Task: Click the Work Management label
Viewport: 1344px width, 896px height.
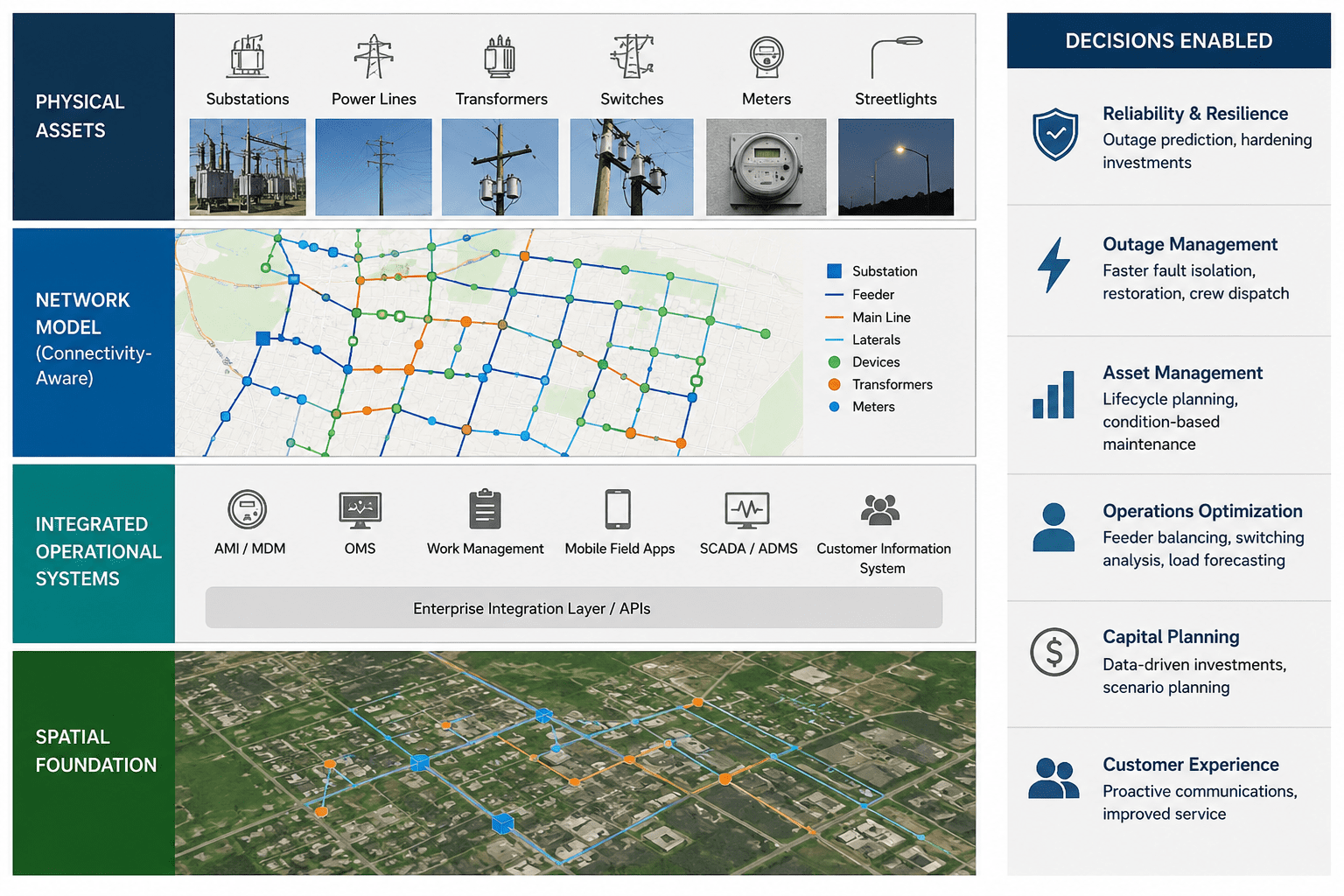Action: [x=486, y=549]
